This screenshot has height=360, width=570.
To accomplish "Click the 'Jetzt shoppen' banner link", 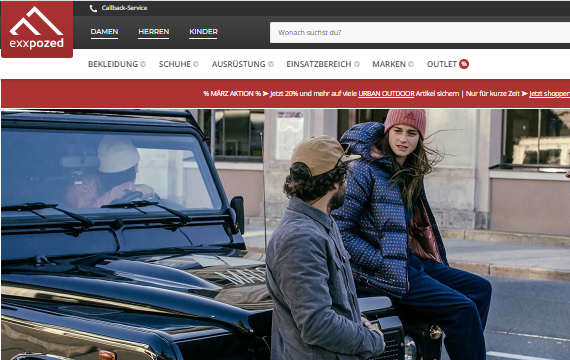I will point(549,93).
